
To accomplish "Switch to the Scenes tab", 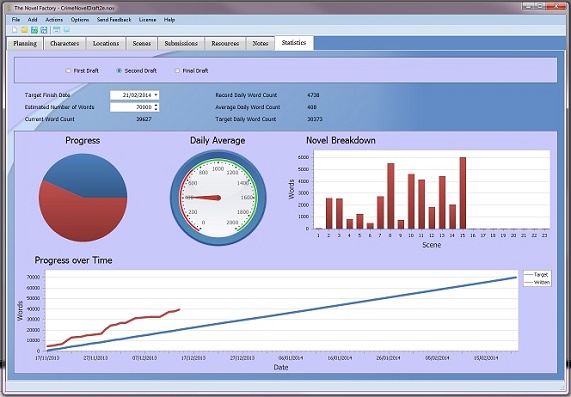I will point(142,43).
